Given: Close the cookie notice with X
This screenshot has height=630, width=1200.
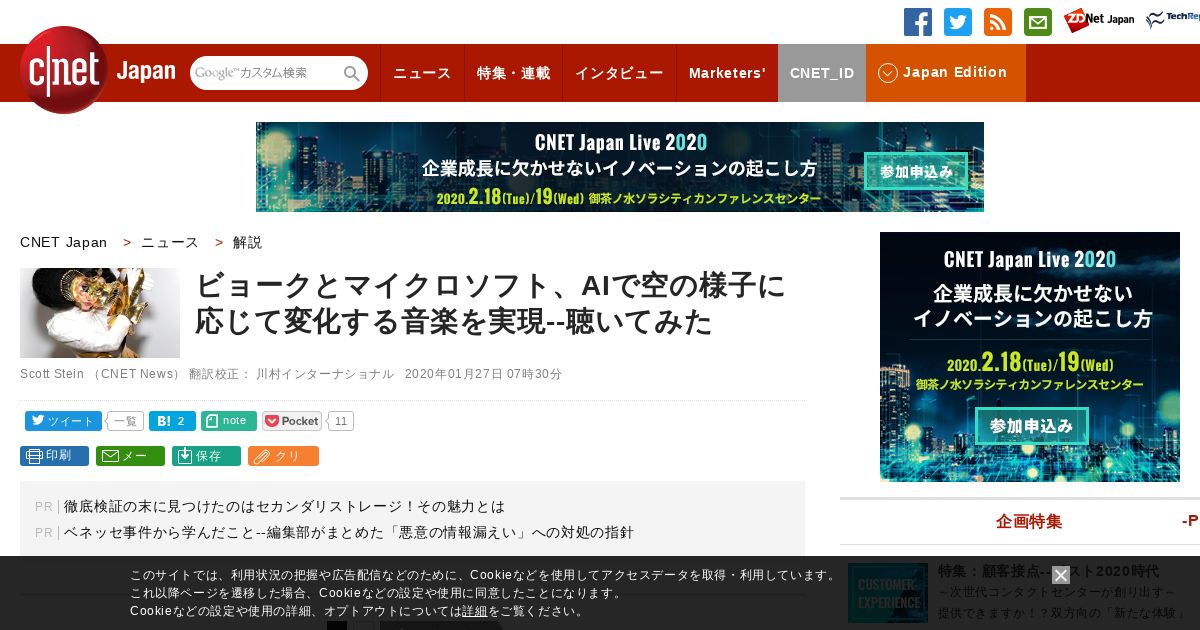Looking at the screenshot, I should click(x=1061, y=575).
